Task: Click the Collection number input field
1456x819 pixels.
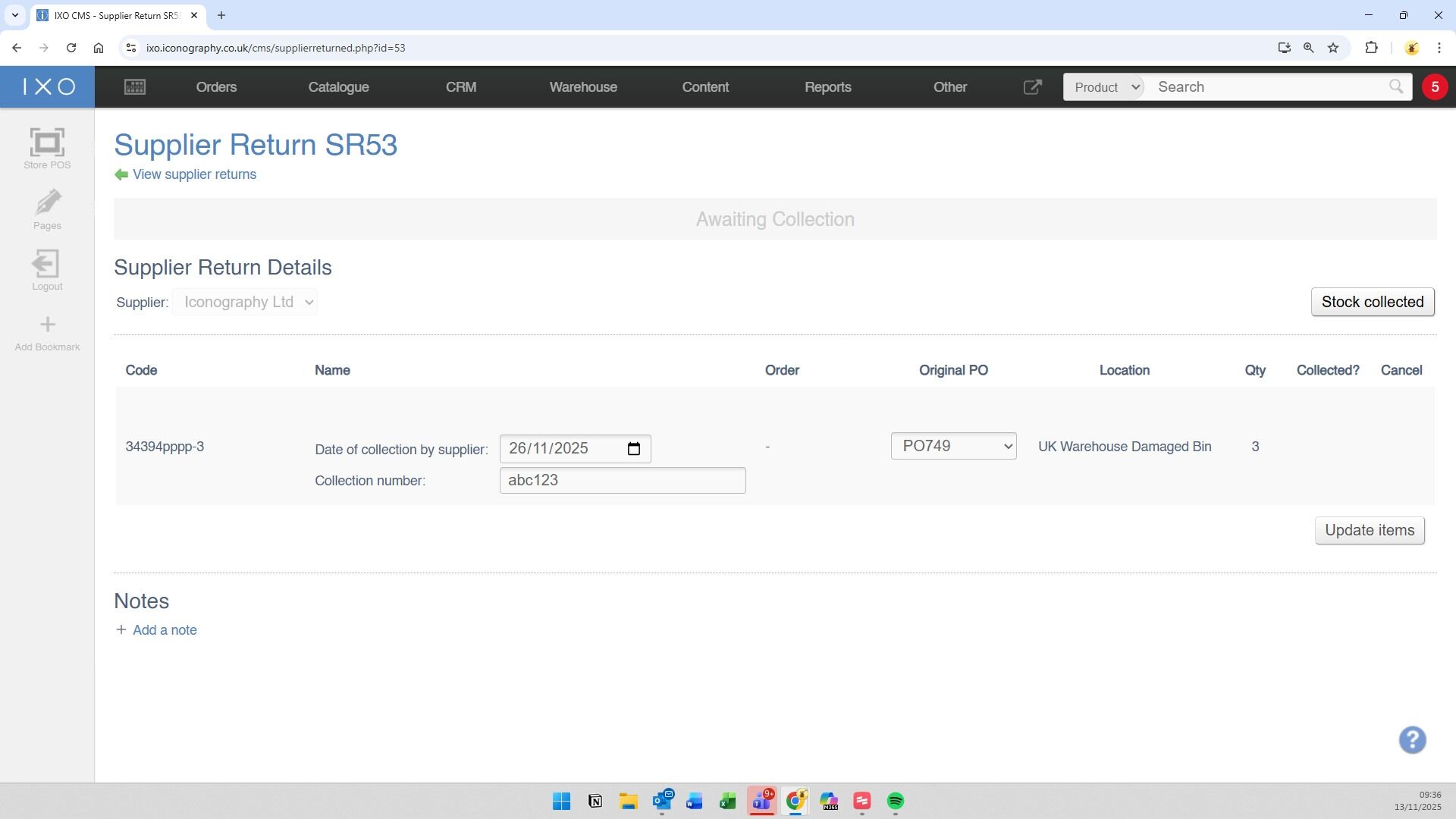Action: [622, 481]
